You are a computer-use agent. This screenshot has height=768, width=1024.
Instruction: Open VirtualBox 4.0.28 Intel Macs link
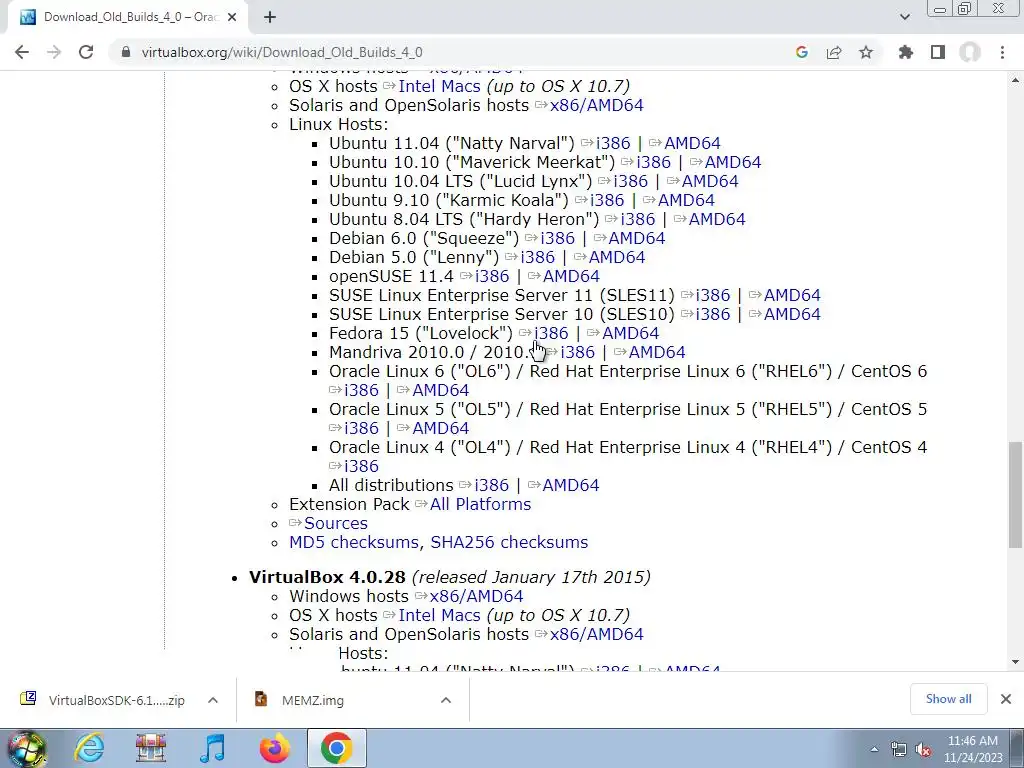pyautogui.click(x=439, y=615)
